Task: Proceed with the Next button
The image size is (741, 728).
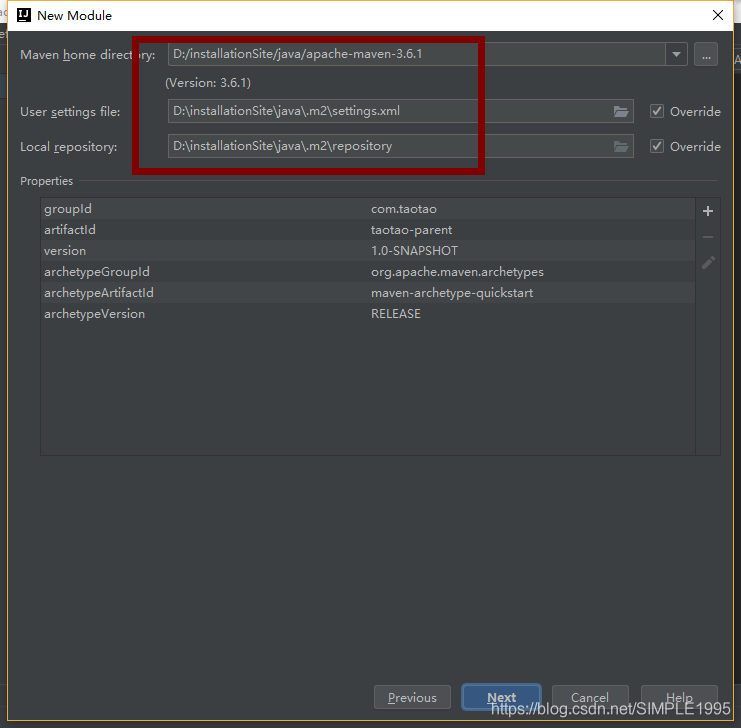Action: pyautogui.click(x=501, y=697)
